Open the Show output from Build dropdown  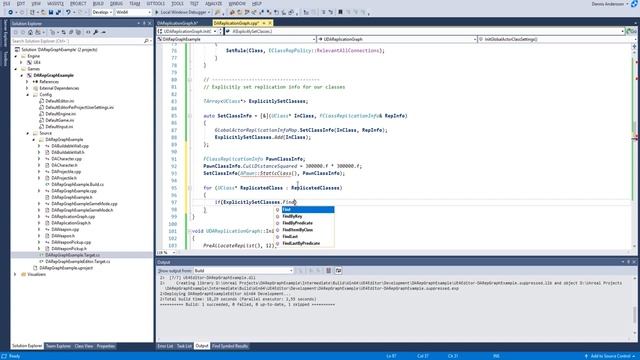tap(243, 271)
